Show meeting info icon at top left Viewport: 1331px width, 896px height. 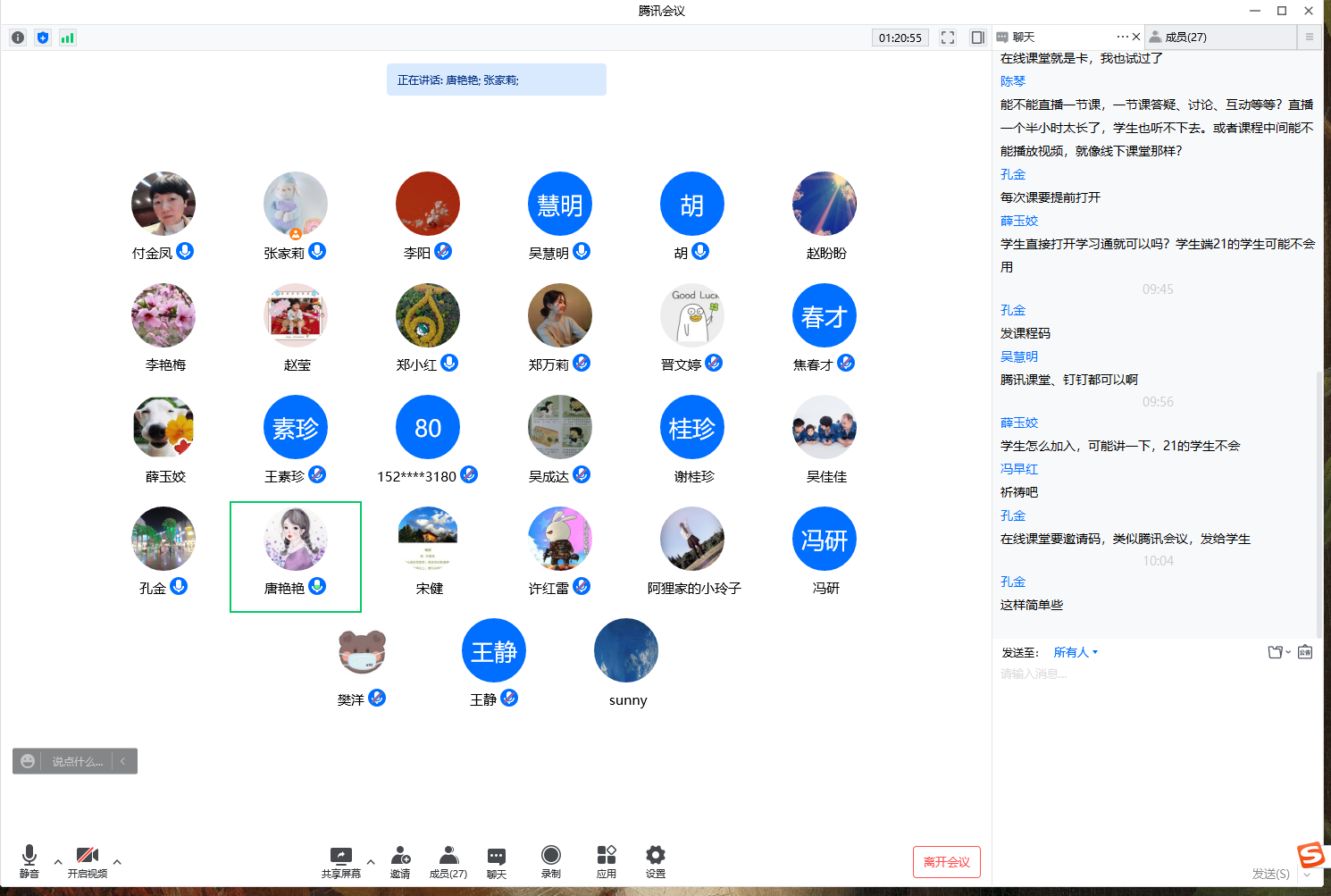(x=18, y=38)
